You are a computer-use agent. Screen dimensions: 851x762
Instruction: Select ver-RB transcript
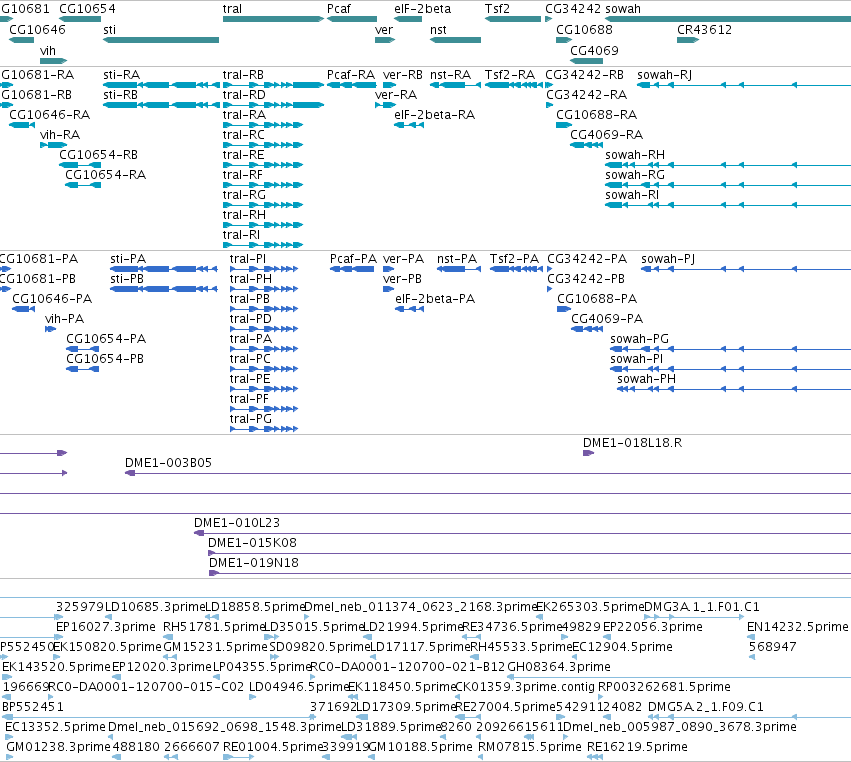click(389, 85)
